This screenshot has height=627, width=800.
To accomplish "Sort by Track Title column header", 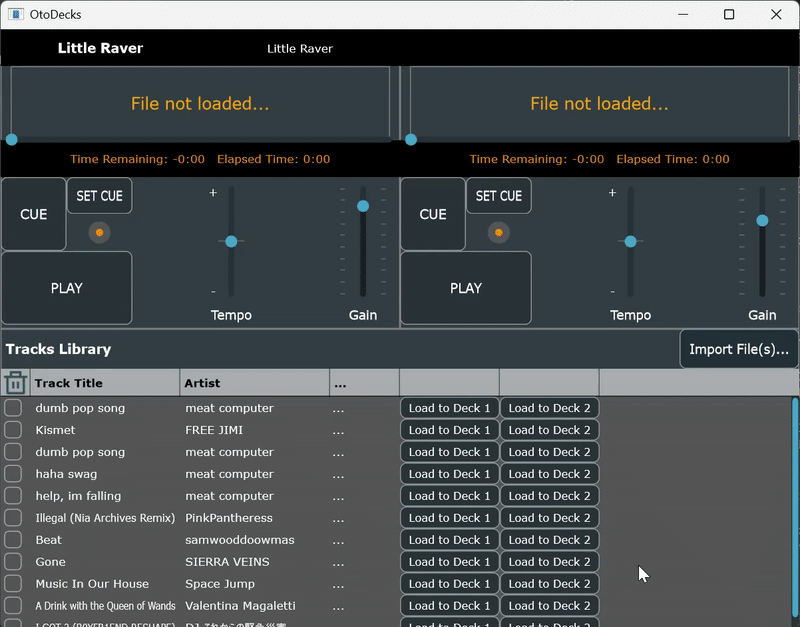I will pos(105,383).
